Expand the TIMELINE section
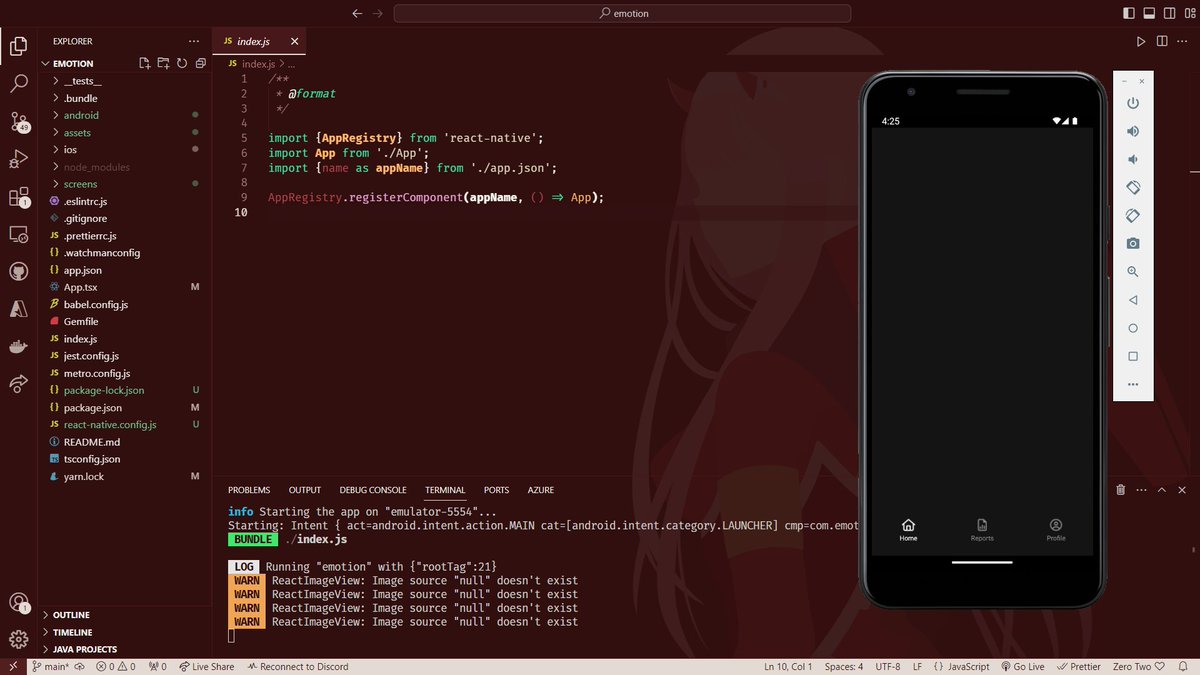 click(72, 632)
